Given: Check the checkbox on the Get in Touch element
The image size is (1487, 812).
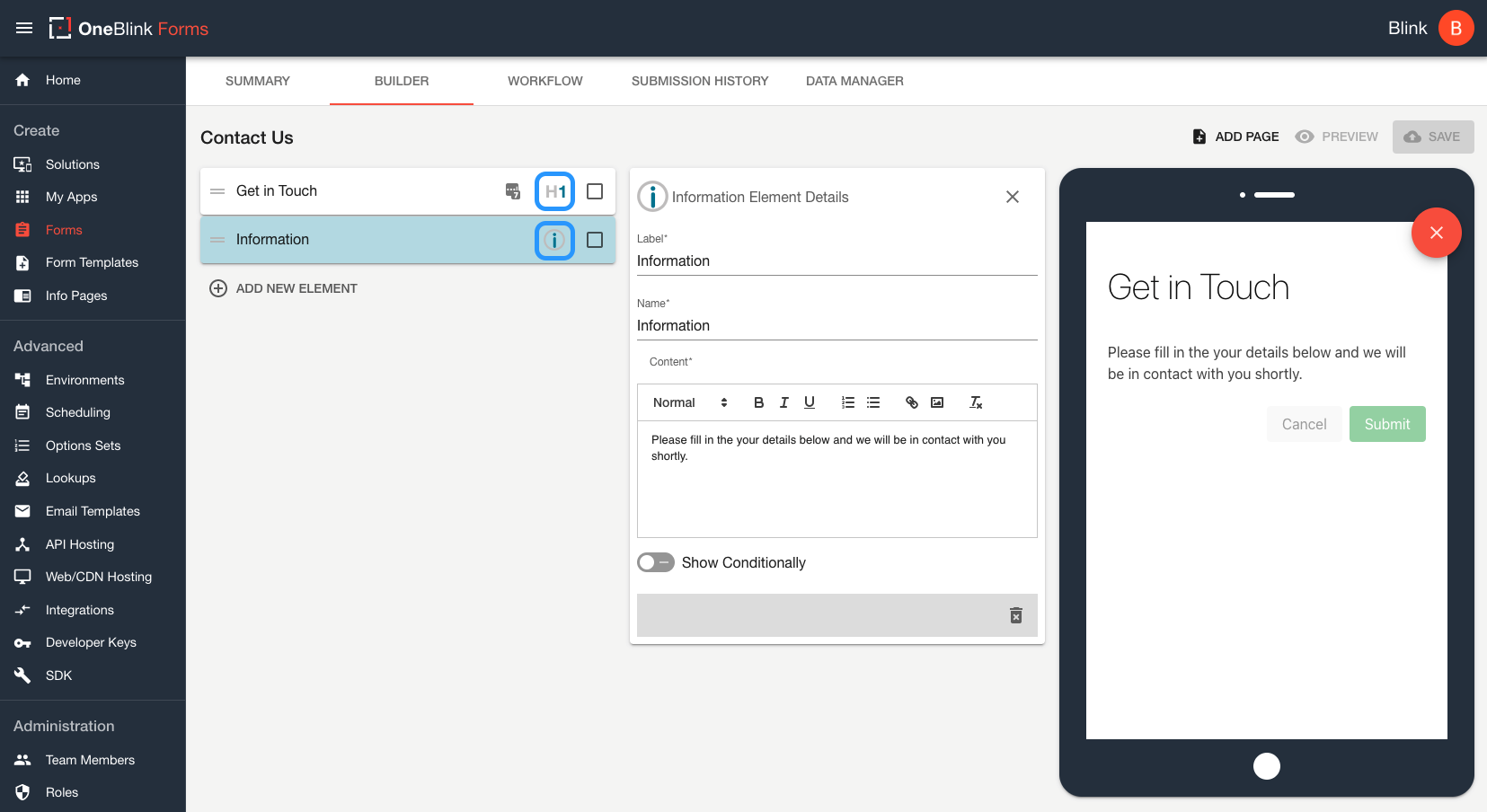Looking at the screenshot, I should coord(594,190).
